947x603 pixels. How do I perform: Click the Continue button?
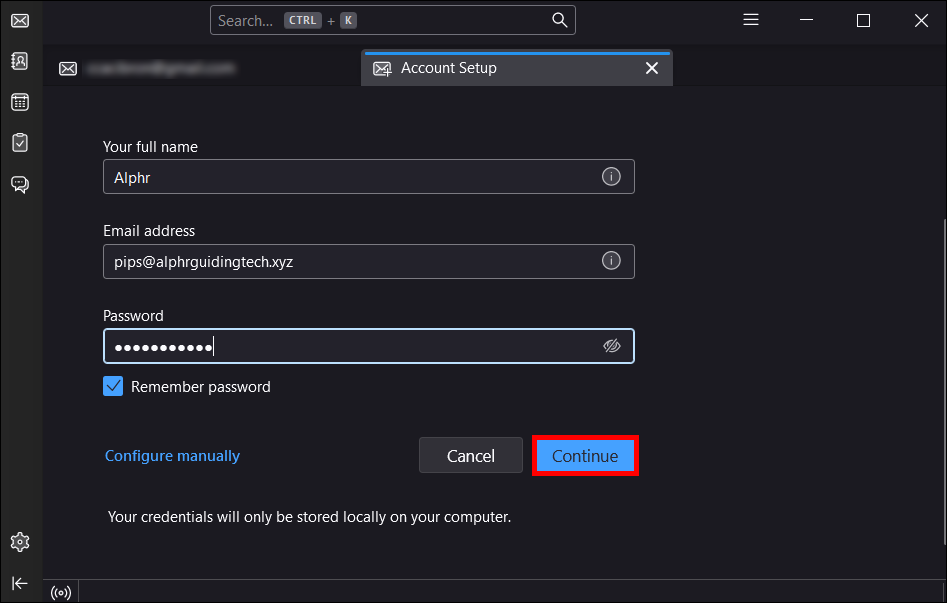coord(585,456)
